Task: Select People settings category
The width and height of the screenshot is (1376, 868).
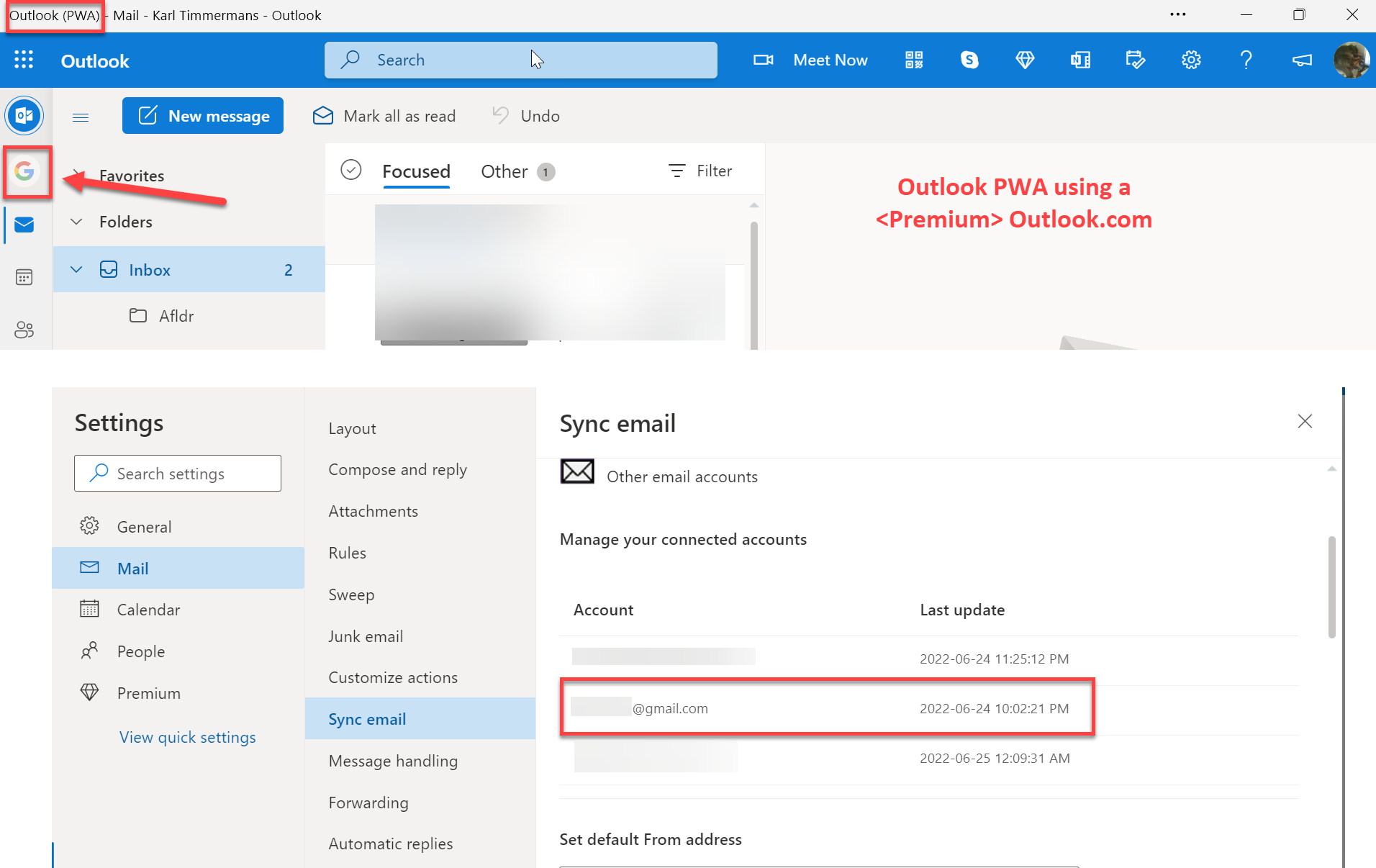Action: (178, 651)
